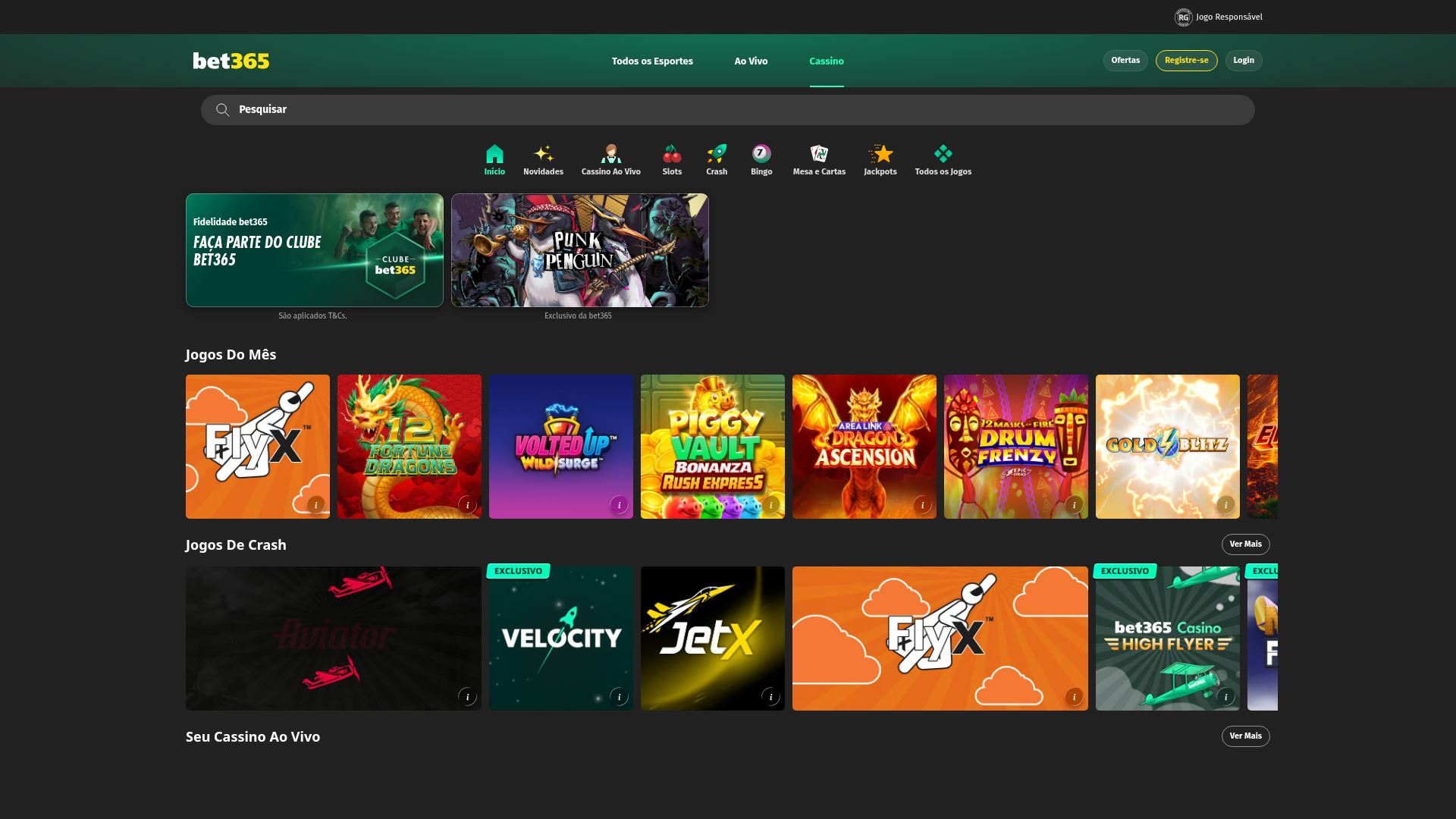Show info for Aviator
The height and width of the screenshot is (819, 1456).
467,697
